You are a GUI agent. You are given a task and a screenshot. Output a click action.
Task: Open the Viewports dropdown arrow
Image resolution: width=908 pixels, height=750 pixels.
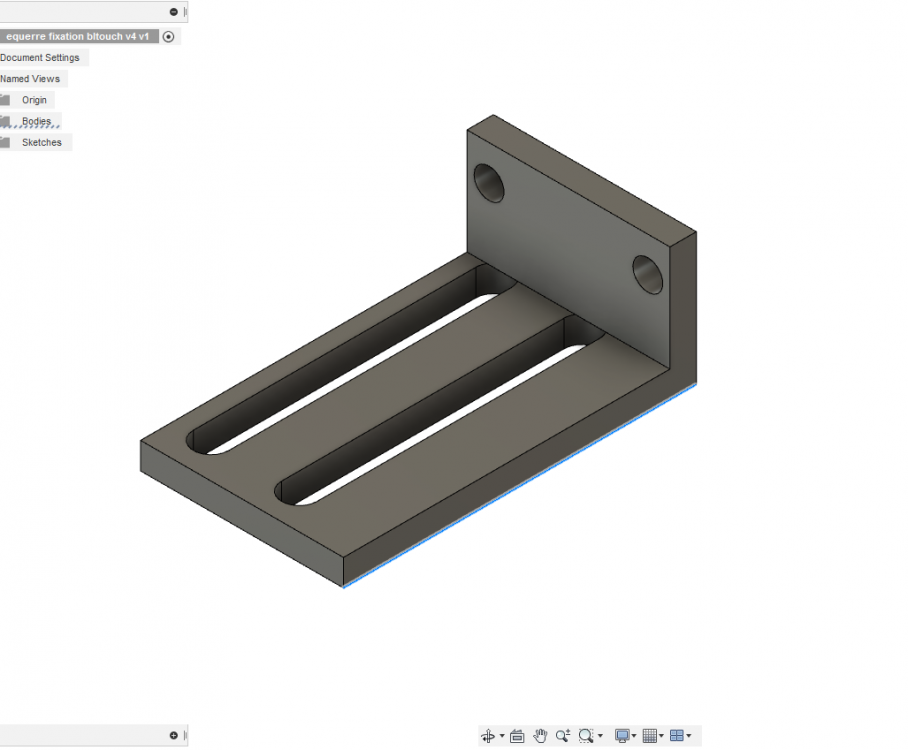pos(689,736)
